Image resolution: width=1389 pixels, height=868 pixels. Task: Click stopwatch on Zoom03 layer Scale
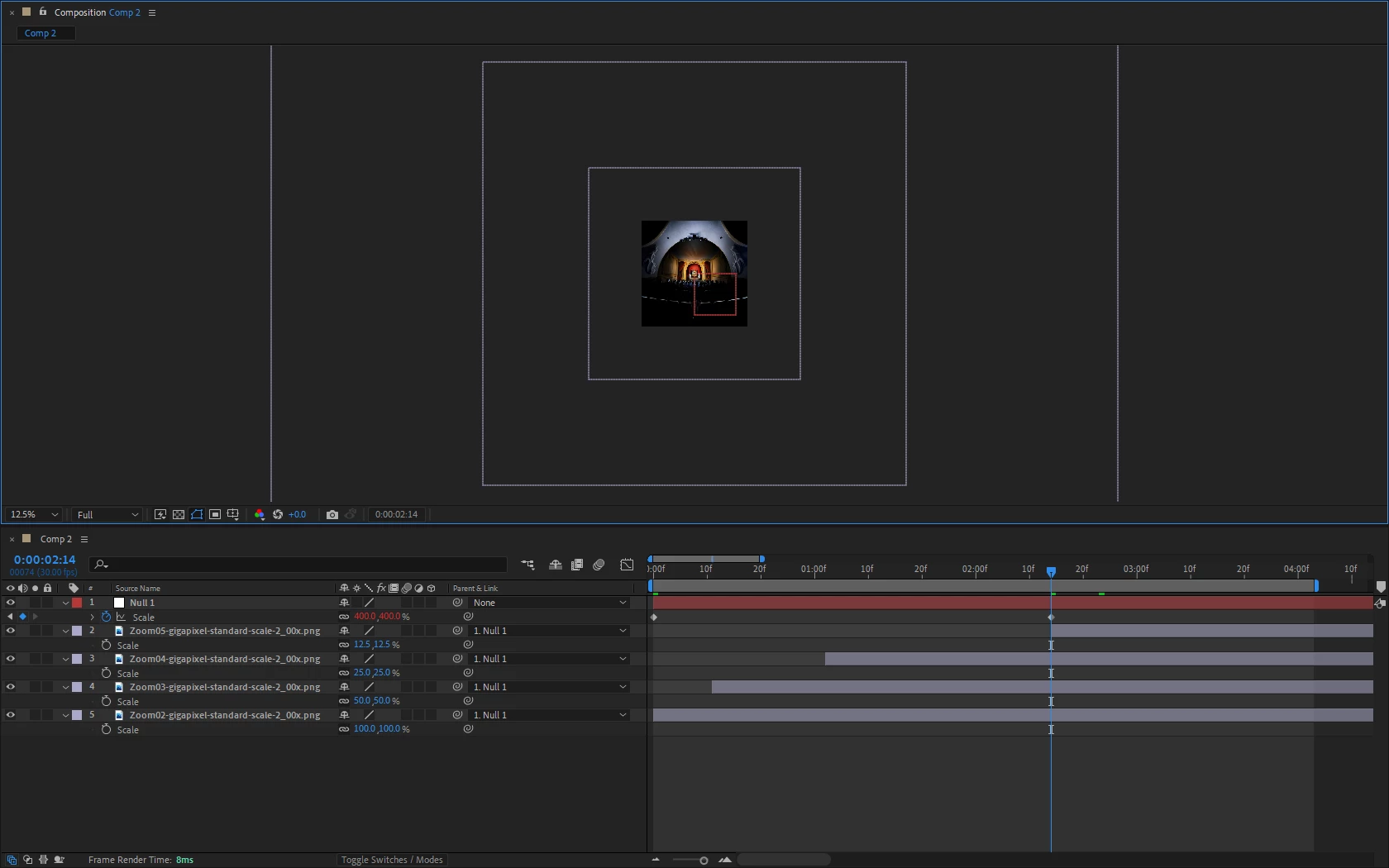click(x=106, y=701)
